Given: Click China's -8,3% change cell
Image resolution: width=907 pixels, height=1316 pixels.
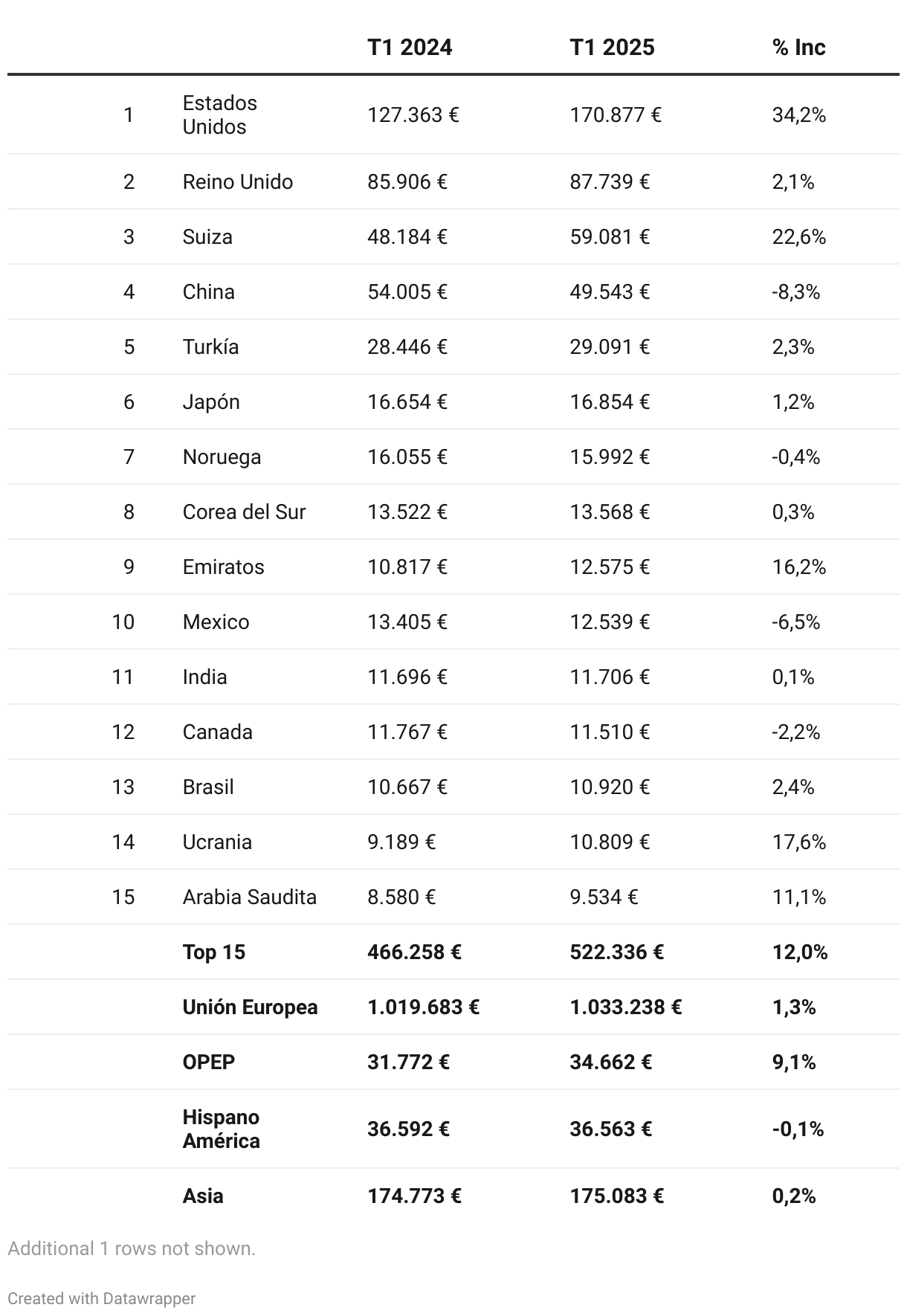Looking at the screenshot, I should click(x=795, y=292).
